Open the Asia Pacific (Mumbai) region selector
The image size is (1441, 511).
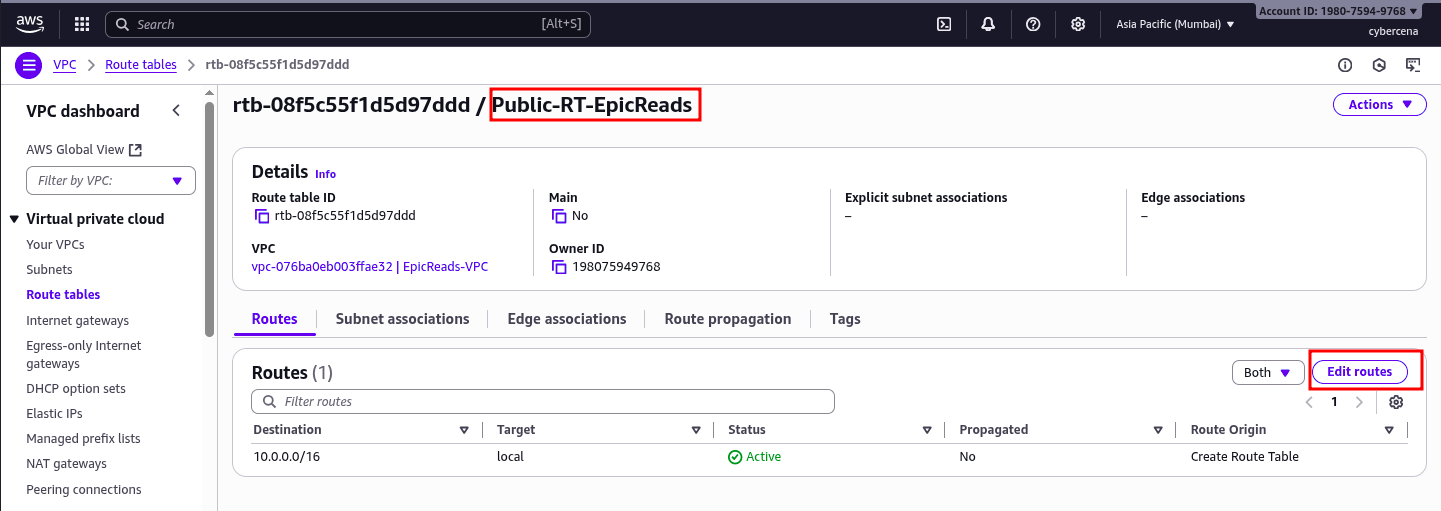point(1175,24)
